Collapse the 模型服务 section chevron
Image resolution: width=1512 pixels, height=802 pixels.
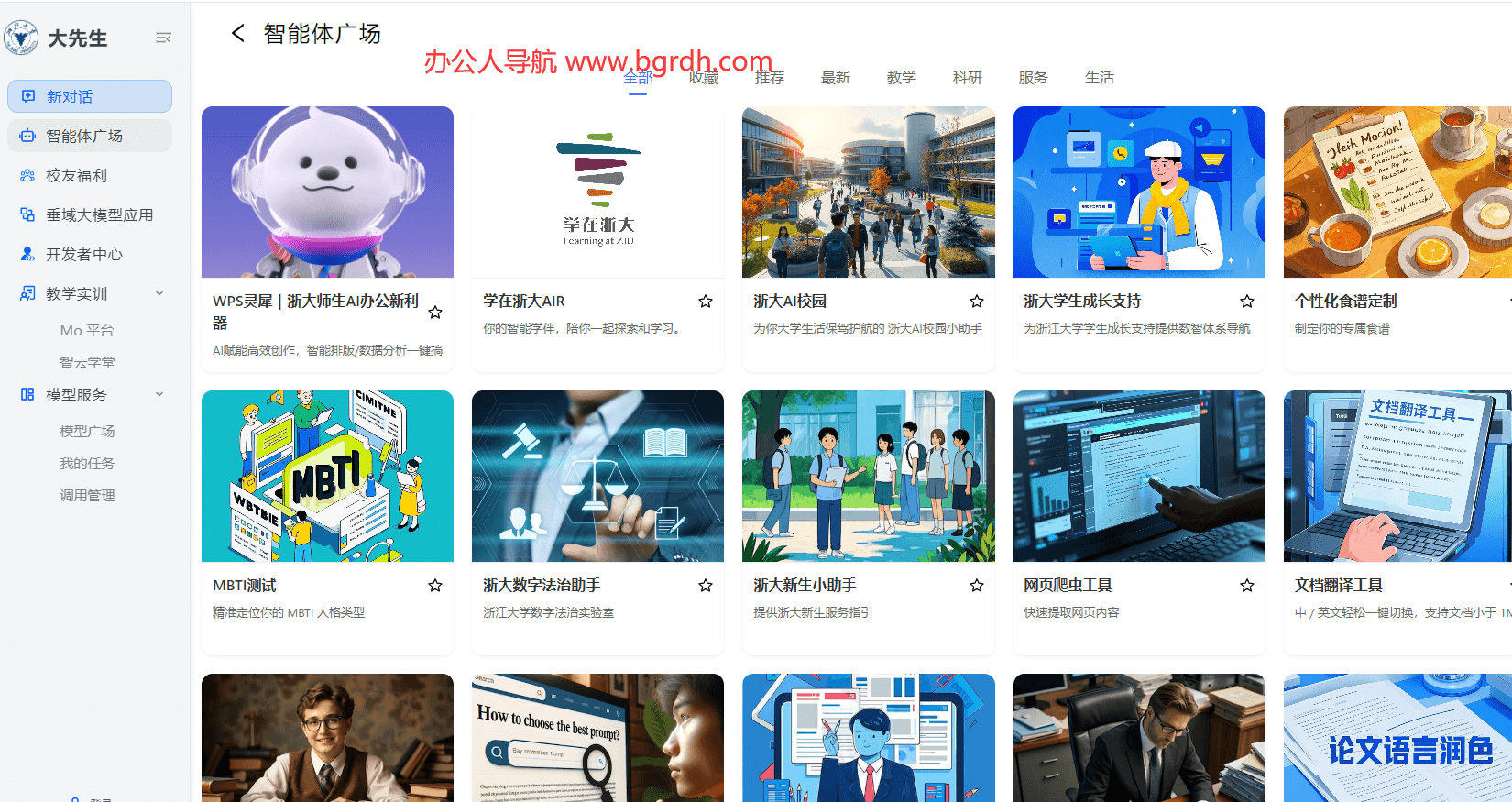[159, 394]
